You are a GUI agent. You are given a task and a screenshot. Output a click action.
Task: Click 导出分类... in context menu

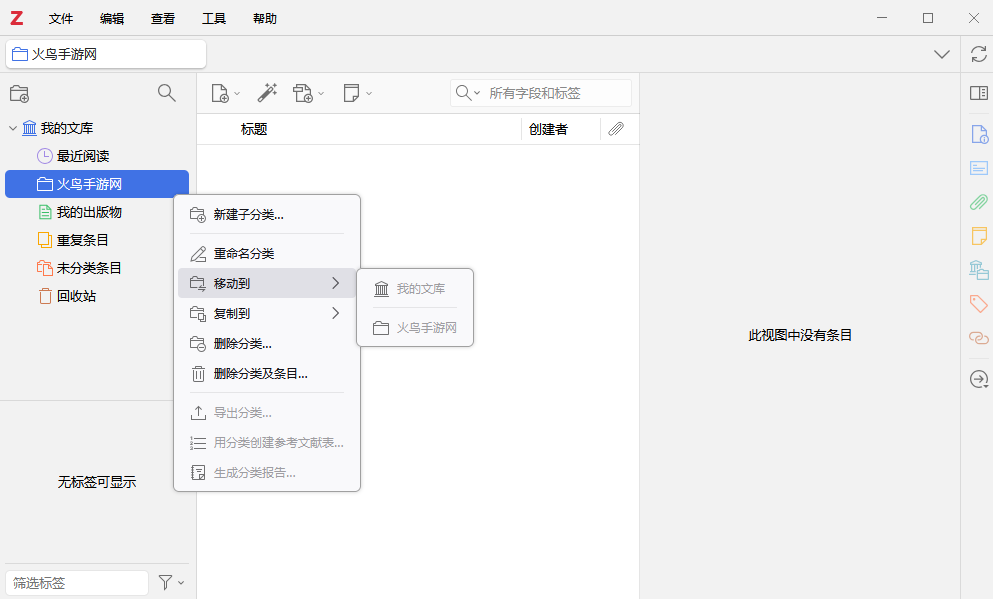(267, 413)
